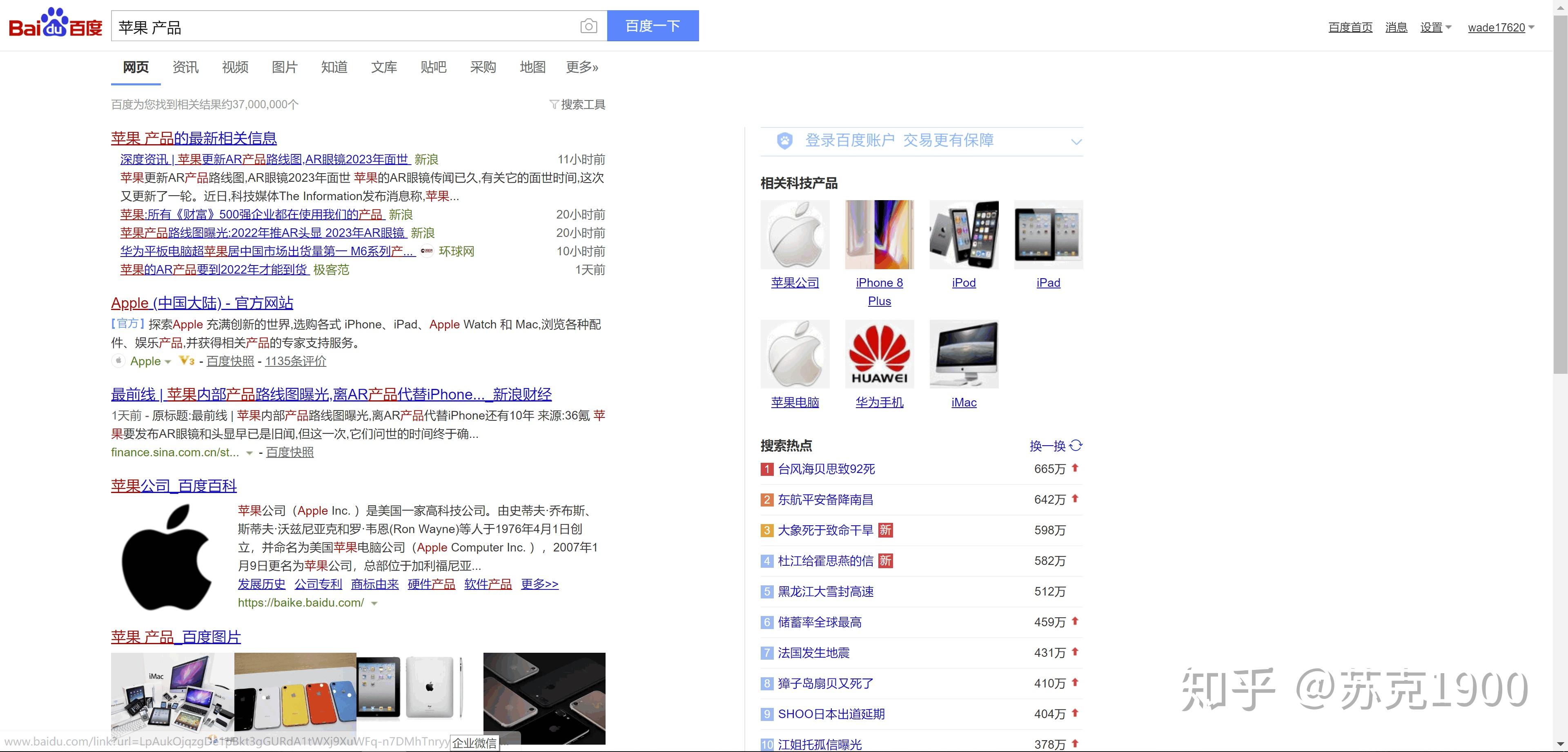The height and width of the screenshot is (752, 1568).
Task: Open iPad product thumbnail
Action: (x=1049, y=234)
